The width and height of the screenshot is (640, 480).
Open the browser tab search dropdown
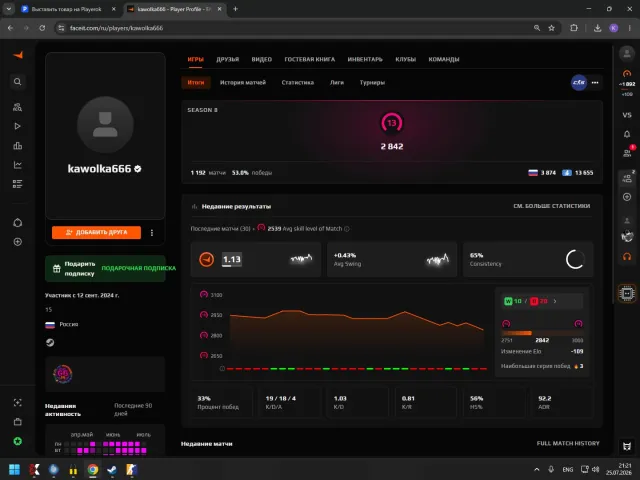click(8, 9)
